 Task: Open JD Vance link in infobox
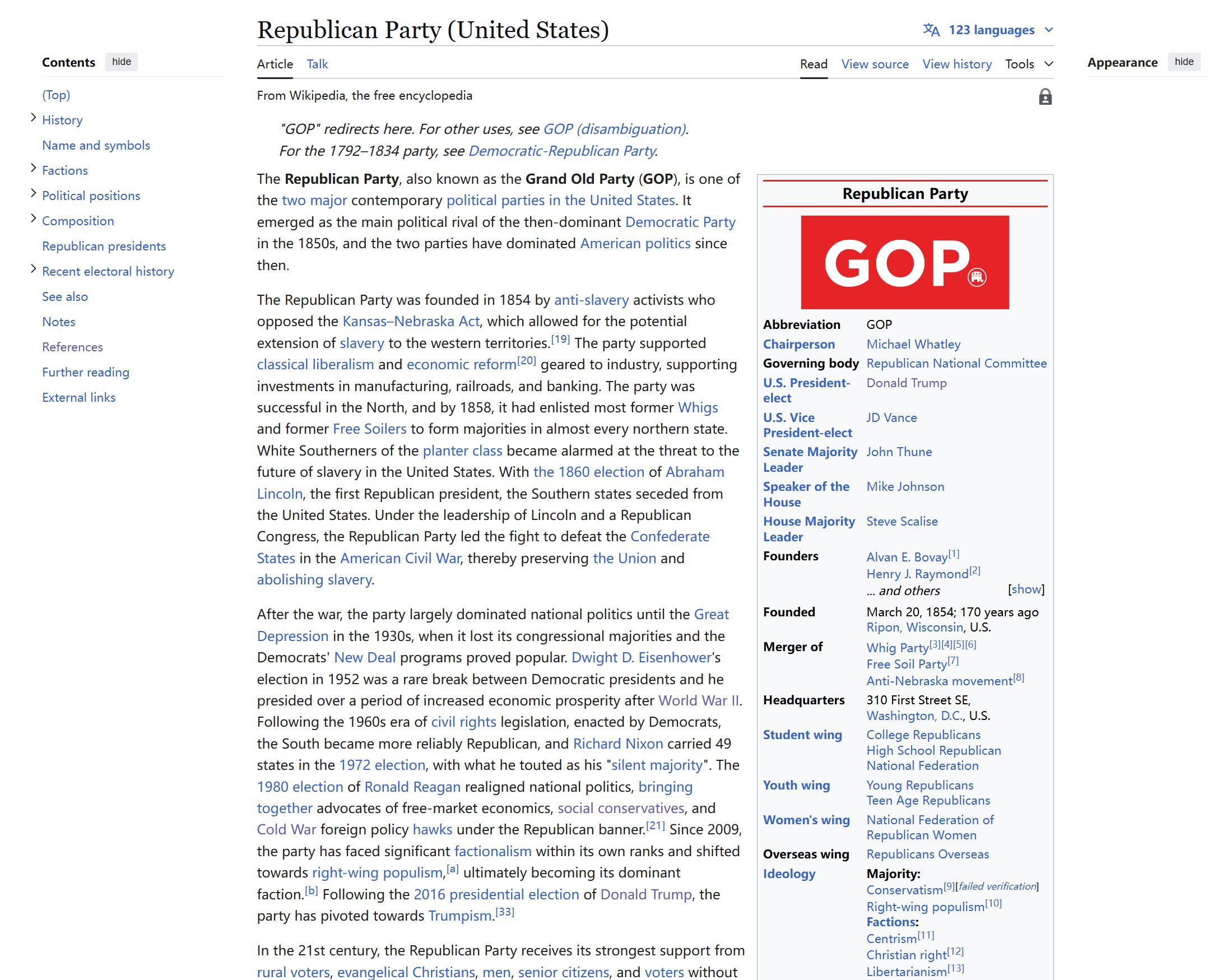tap(891, 418)
